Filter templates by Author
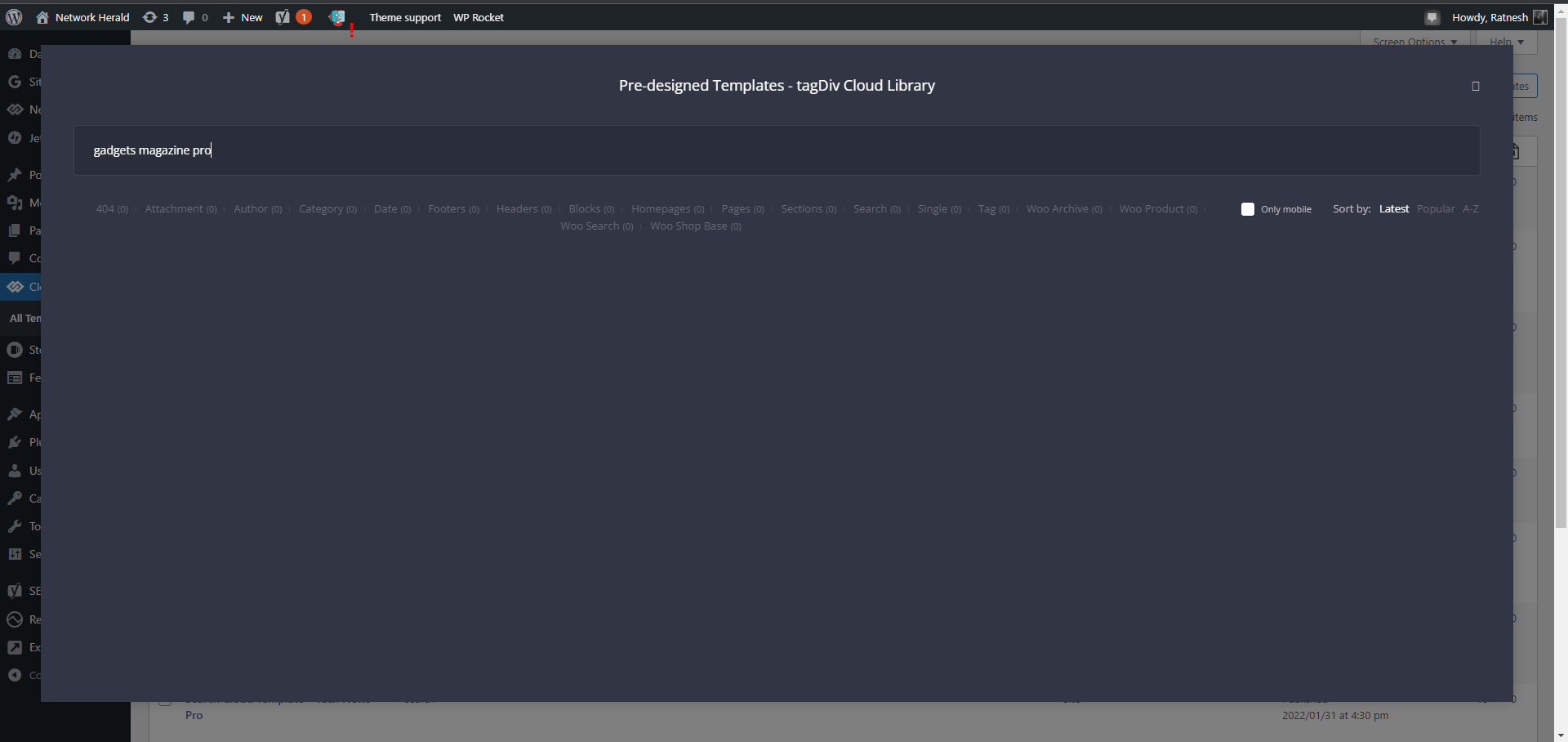Viewport: 1568px width, 742px height. [x=258, y=209]
